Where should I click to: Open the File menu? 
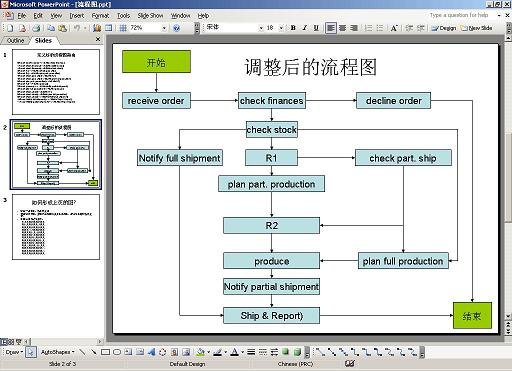click(22, 16)
